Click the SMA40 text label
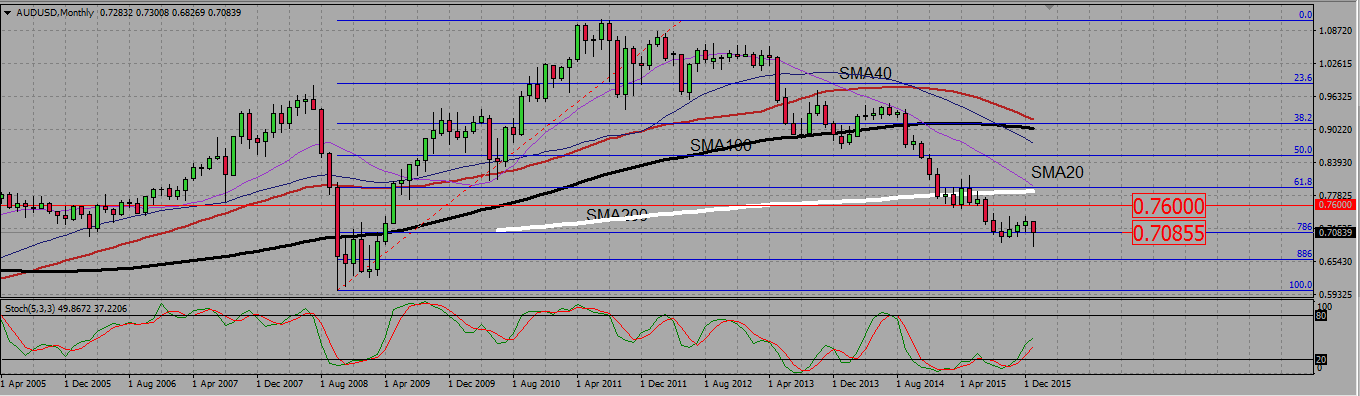This screenshot has height=396, width=1360. tap(865, 73)
